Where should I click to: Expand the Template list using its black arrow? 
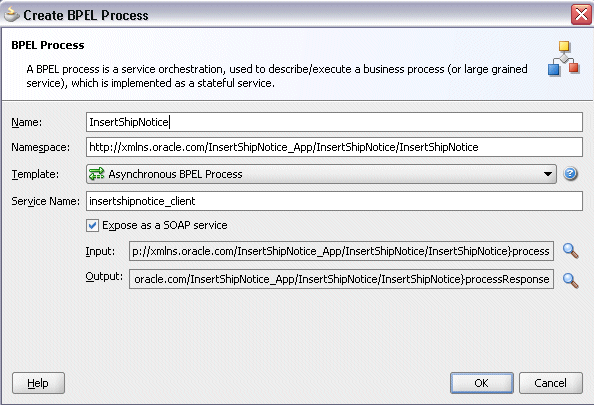pyautogui.click(x=548, y=174)
